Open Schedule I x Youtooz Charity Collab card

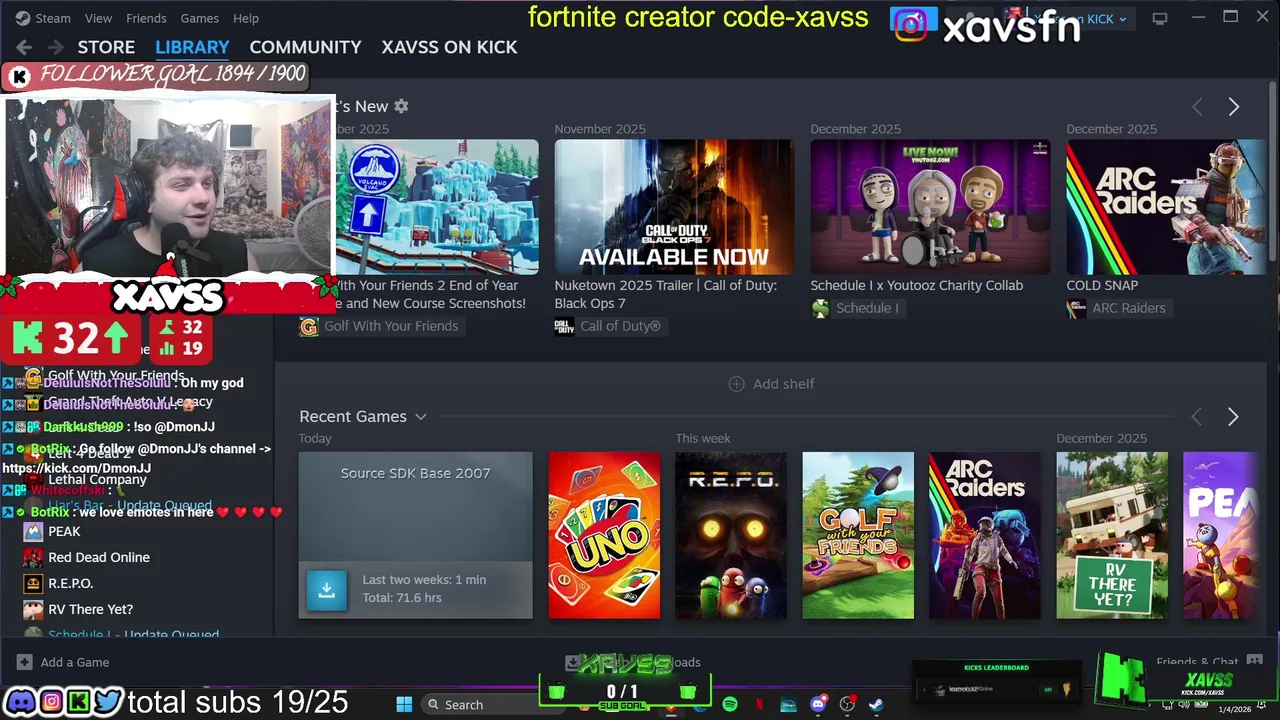click(930, 207)
